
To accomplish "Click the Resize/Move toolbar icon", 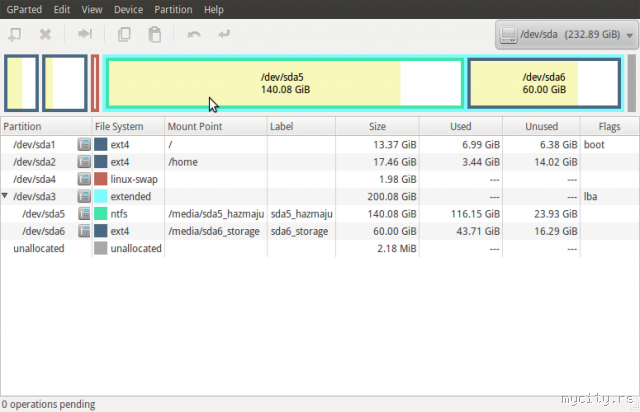I will [85, 34].
